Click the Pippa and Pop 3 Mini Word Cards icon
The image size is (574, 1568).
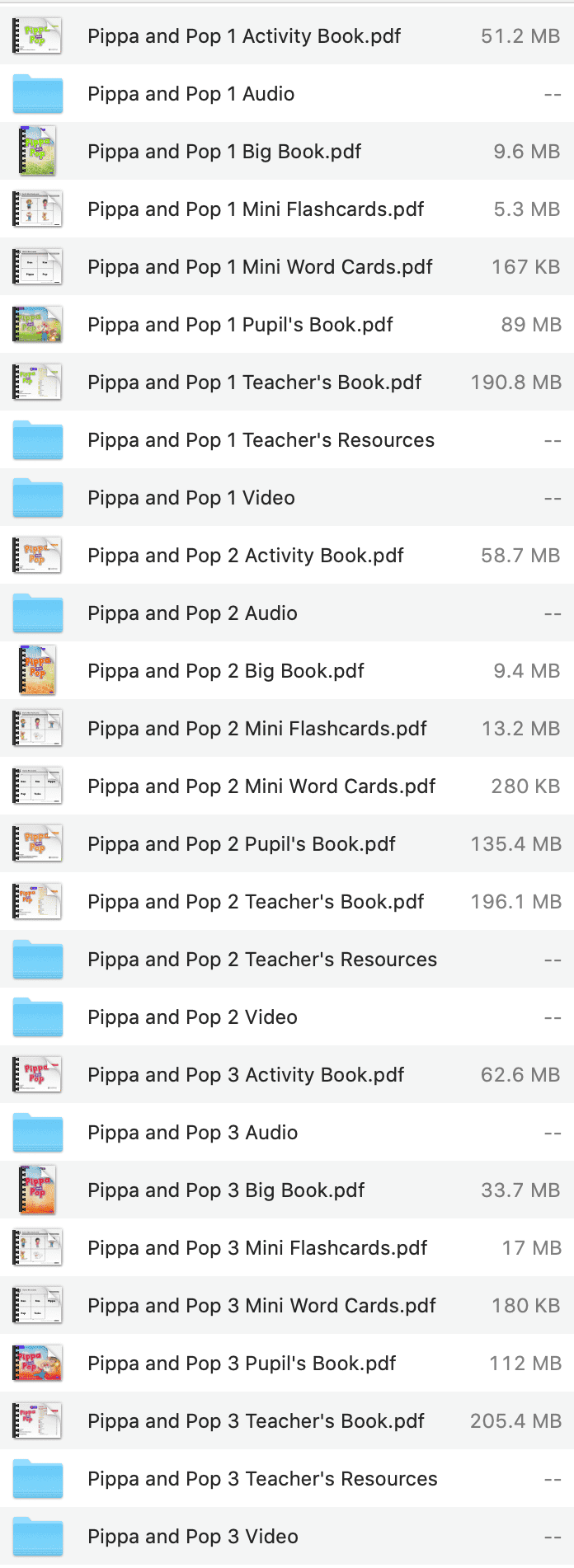pyautogui.click(x=36, y=1306)
